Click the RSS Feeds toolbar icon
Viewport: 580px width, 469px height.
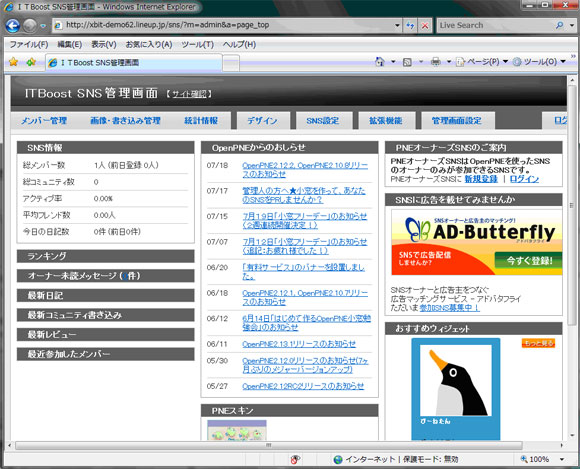click(407, 62)
